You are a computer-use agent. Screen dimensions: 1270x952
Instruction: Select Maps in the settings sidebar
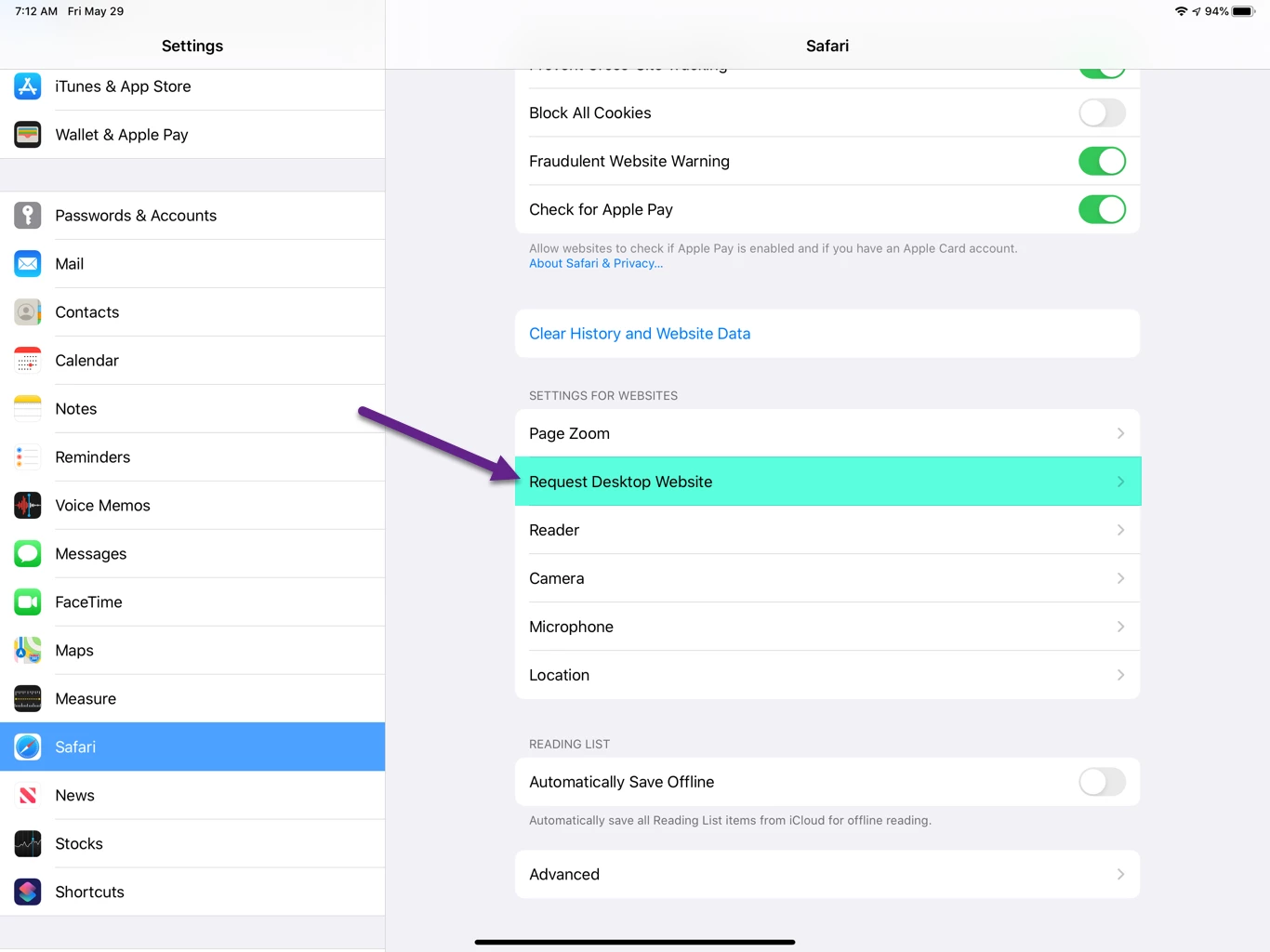[x=192, y=651]
